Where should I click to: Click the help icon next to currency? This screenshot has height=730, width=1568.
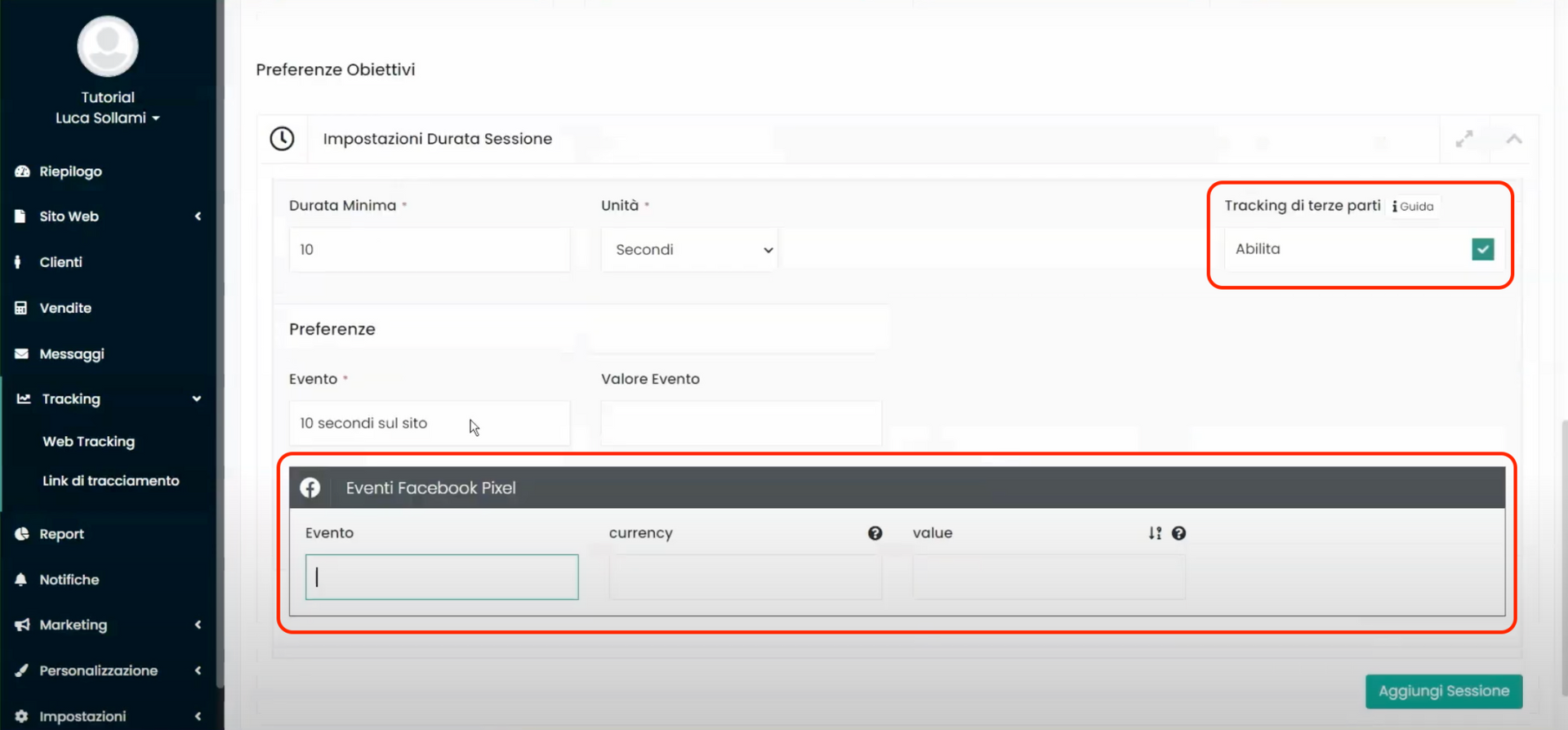[875, 533]
